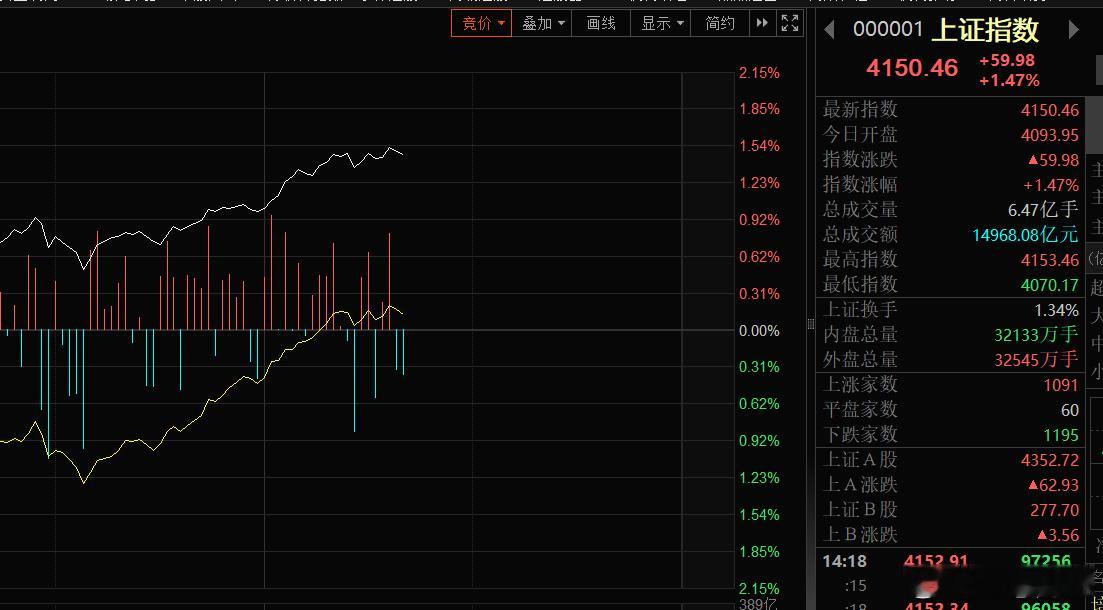The width and height of the screenshot is (1103, 610).
Task: Click 下跌家数 value 1195
Action: click(x=1061, y=435)
